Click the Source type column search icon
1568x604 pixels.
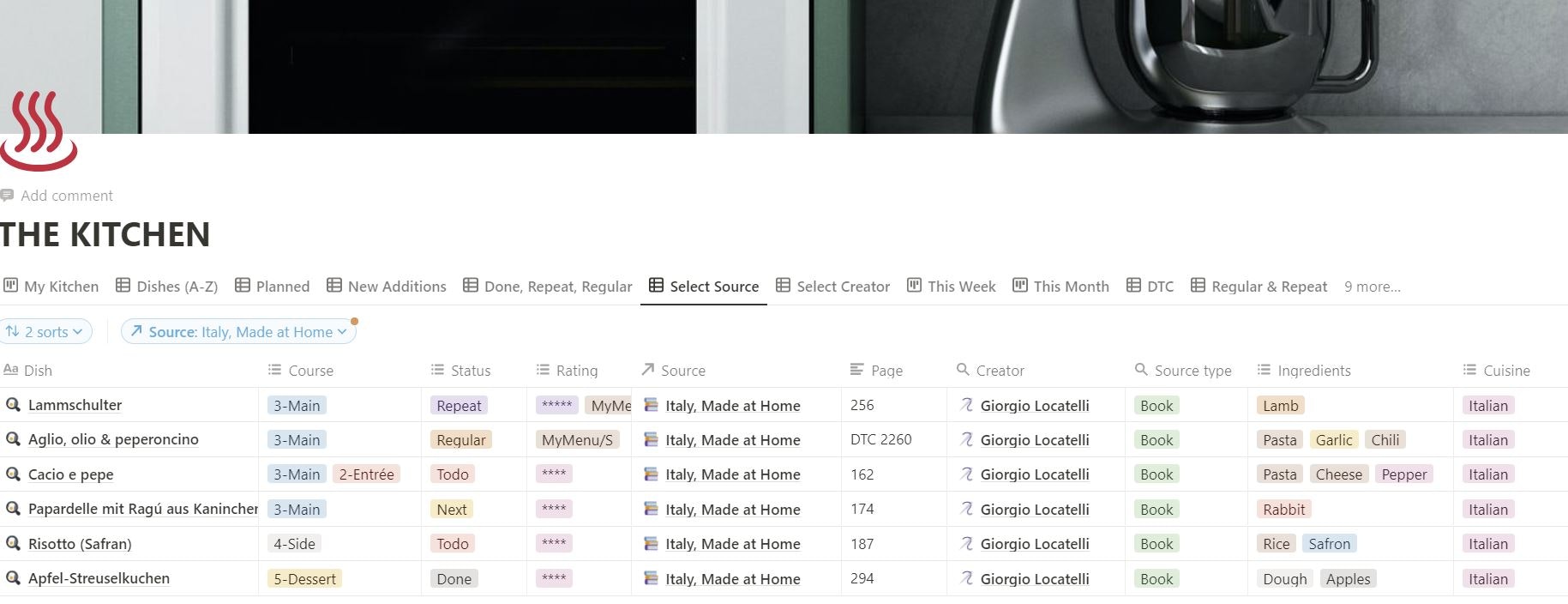1141,370
